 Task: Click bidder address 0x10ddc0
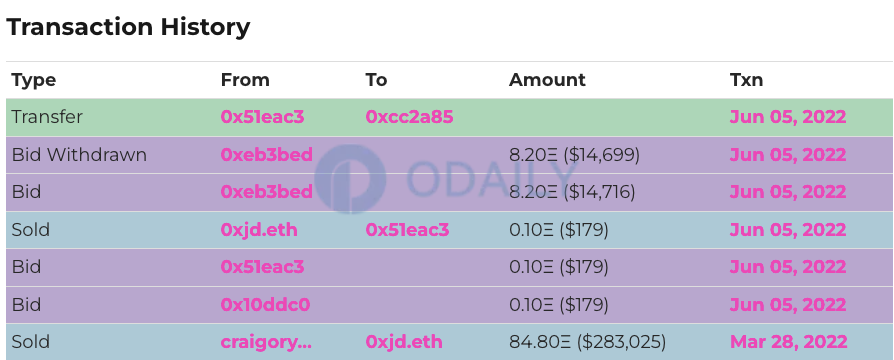coord(265,305)
